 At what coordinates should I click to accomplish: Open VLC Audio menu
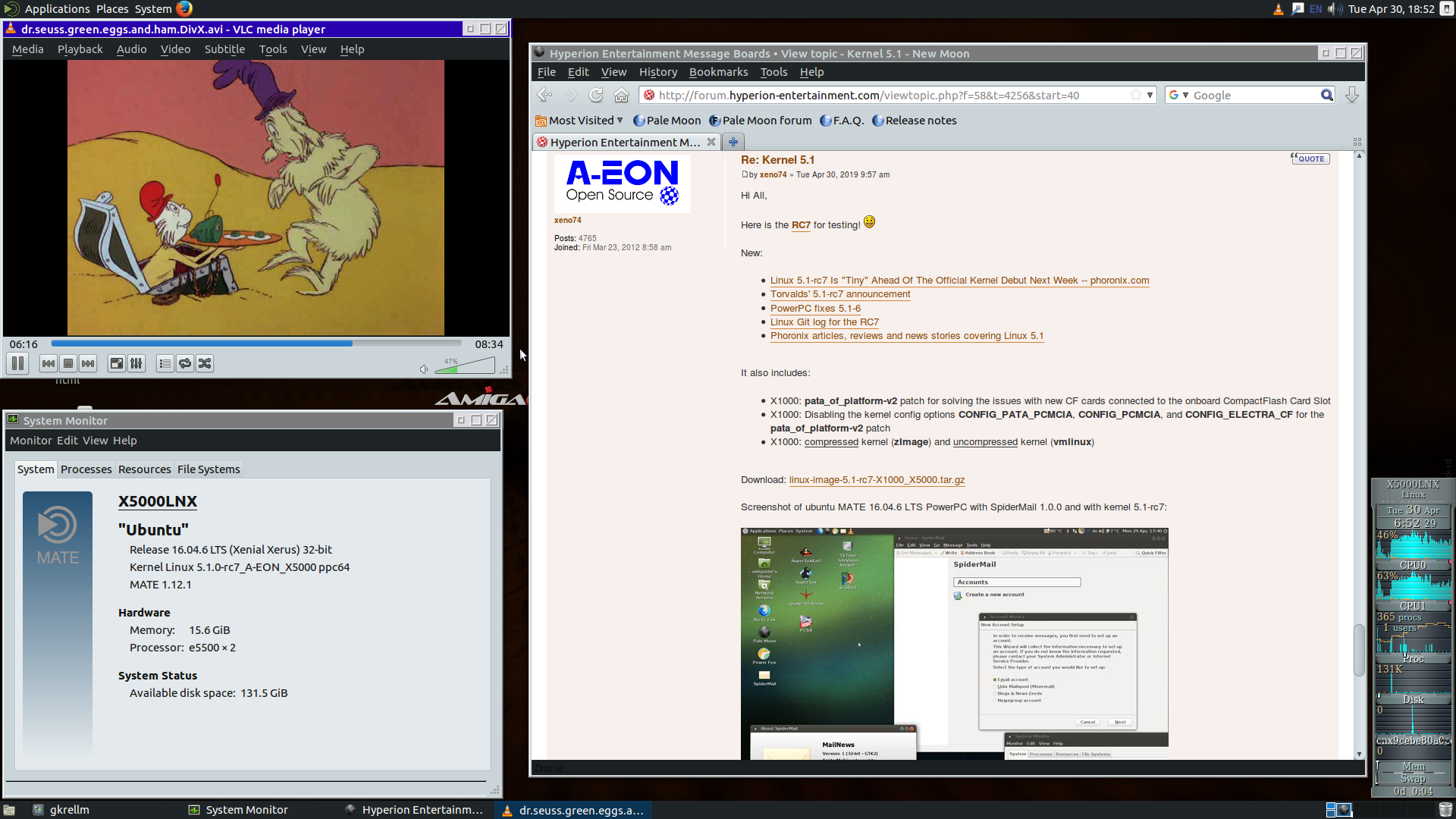[x=131, y=49]
